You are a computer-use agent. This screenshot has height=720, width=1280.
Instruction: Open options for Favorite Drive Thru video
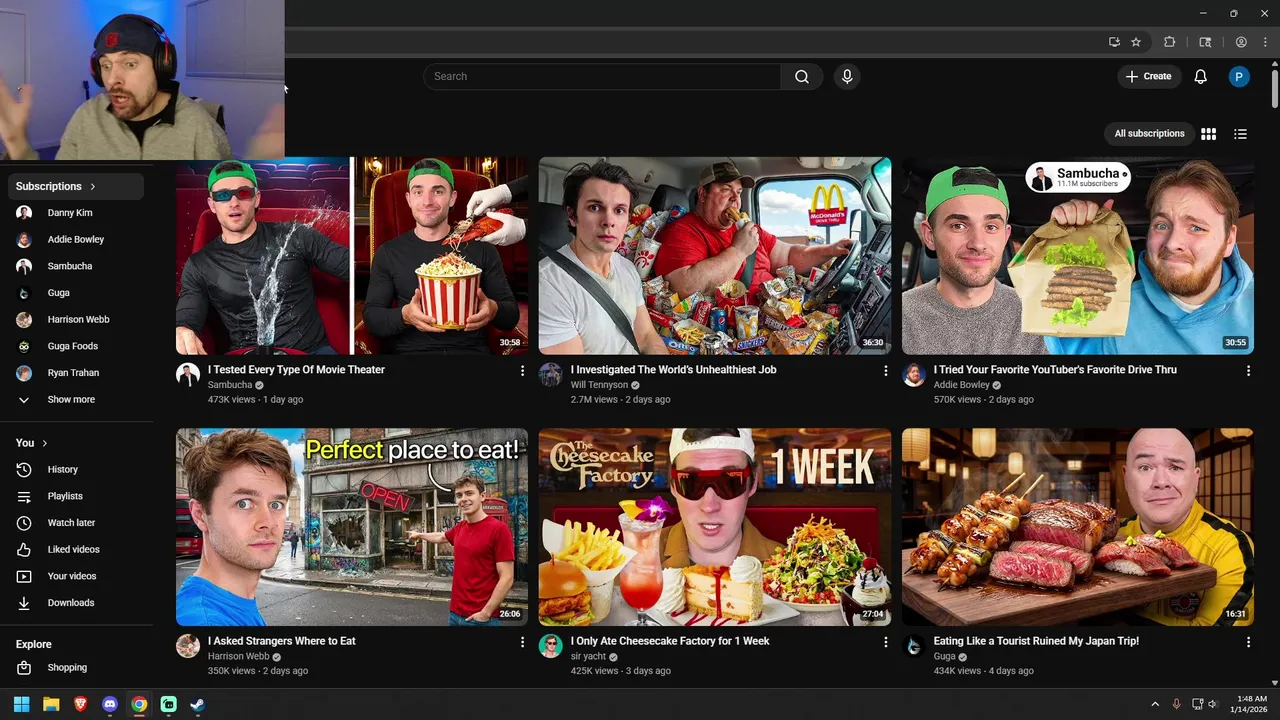1248,371
